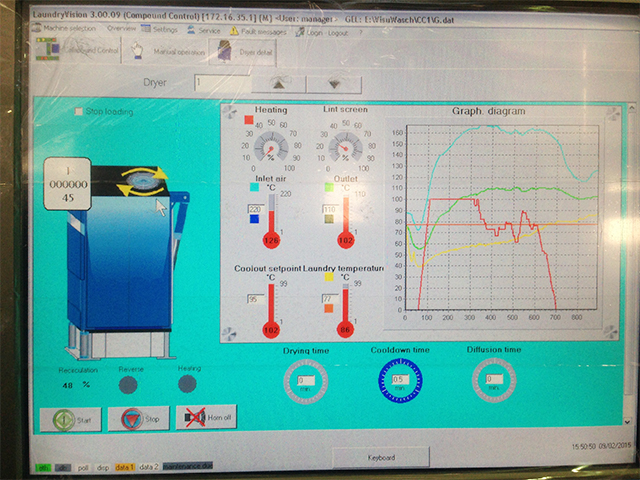Viewport: 640px width, 480px height.
Task: Click the graph diagram plot area
Action: tap(502, 217)
